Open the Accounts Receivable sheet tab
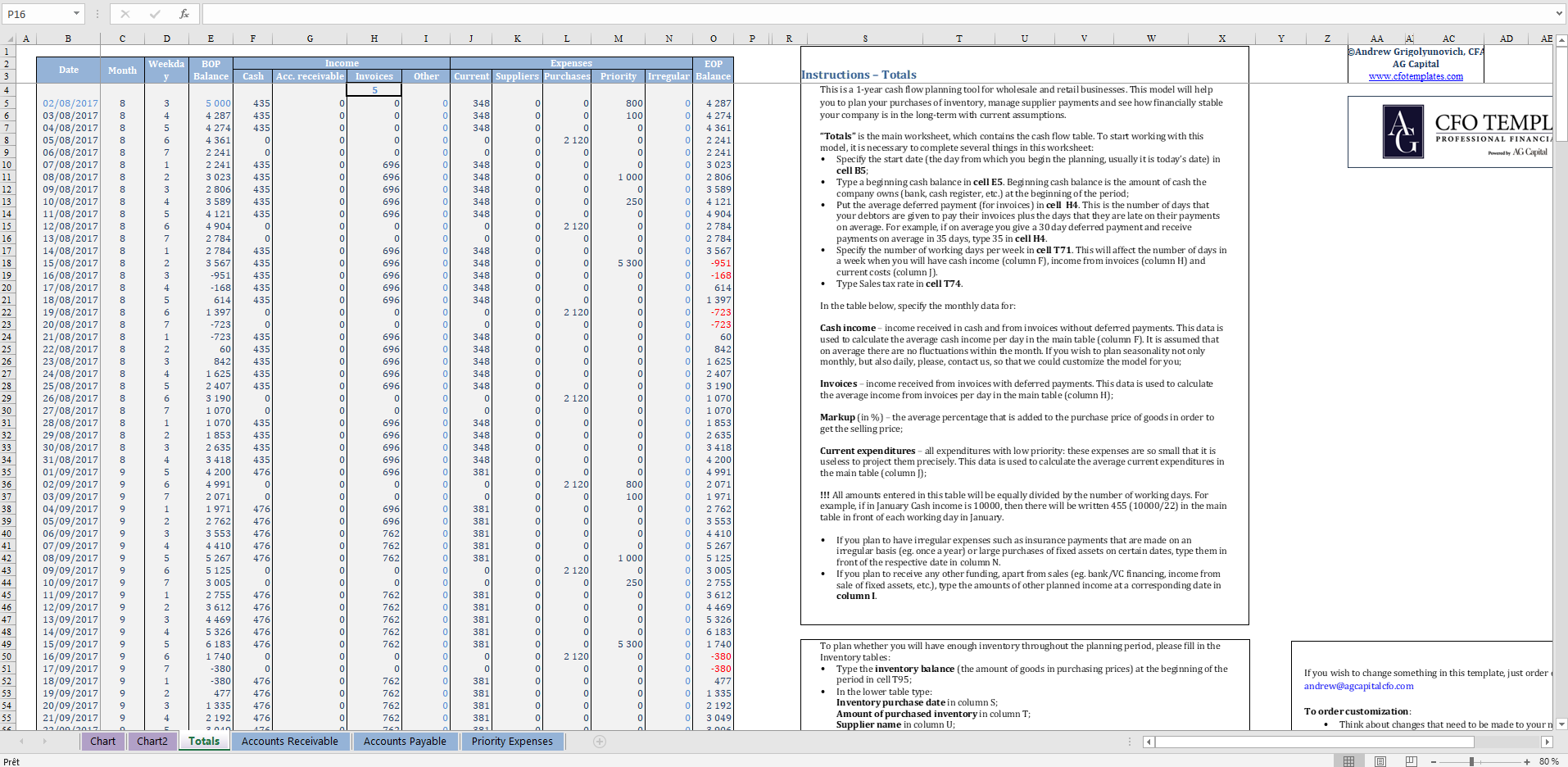The height and width of the screenshot is (767, 1568). point(289,742)
